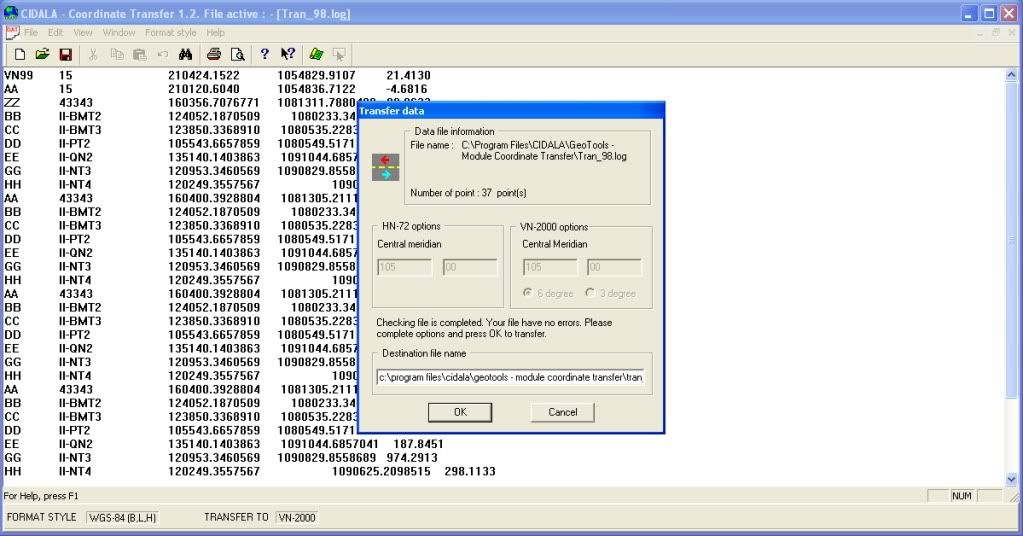Click the value 210120.6040 in second row
Image resolution: width=1023 pixels, height=536 pixels.
point(204,89)
